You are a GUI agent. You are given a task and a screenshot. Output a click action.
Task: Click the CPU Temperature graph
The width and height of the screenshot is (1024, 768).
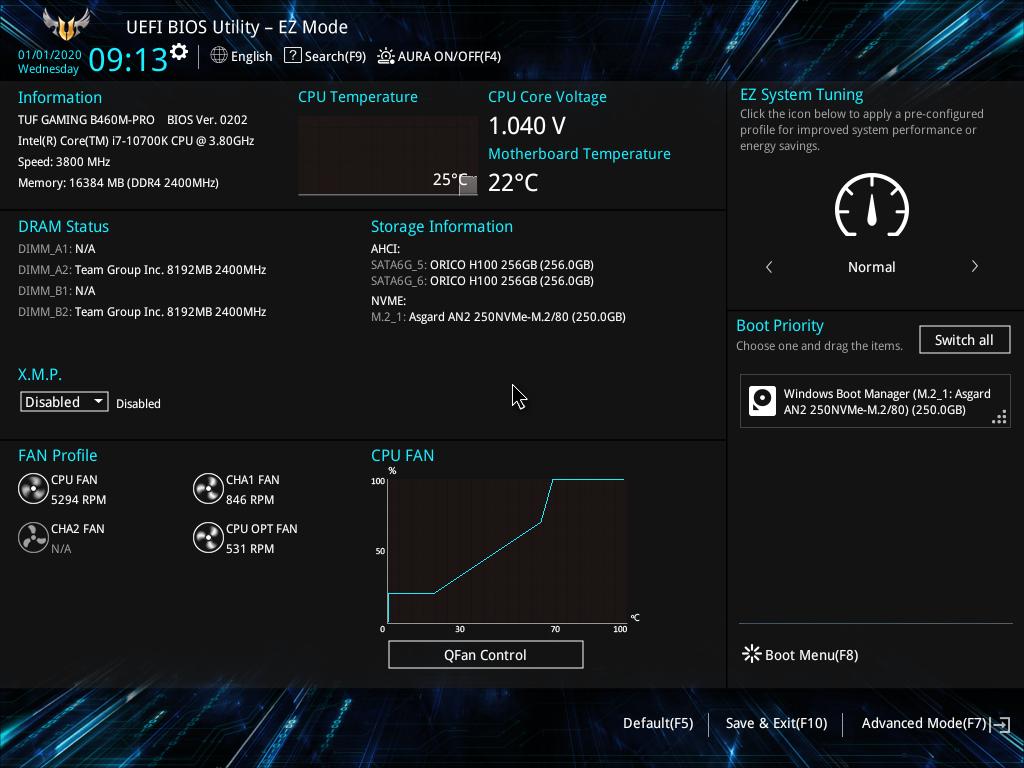click(x=388, y=155)
